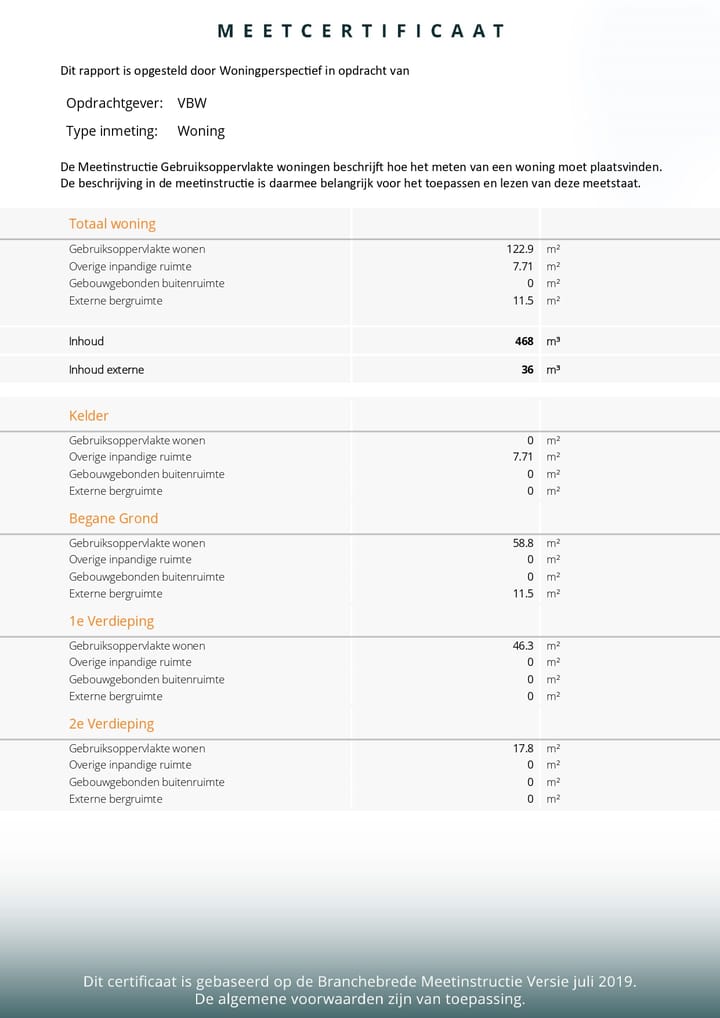
Task: Select the Begane Grond section heading
Action: pos(113,519)
